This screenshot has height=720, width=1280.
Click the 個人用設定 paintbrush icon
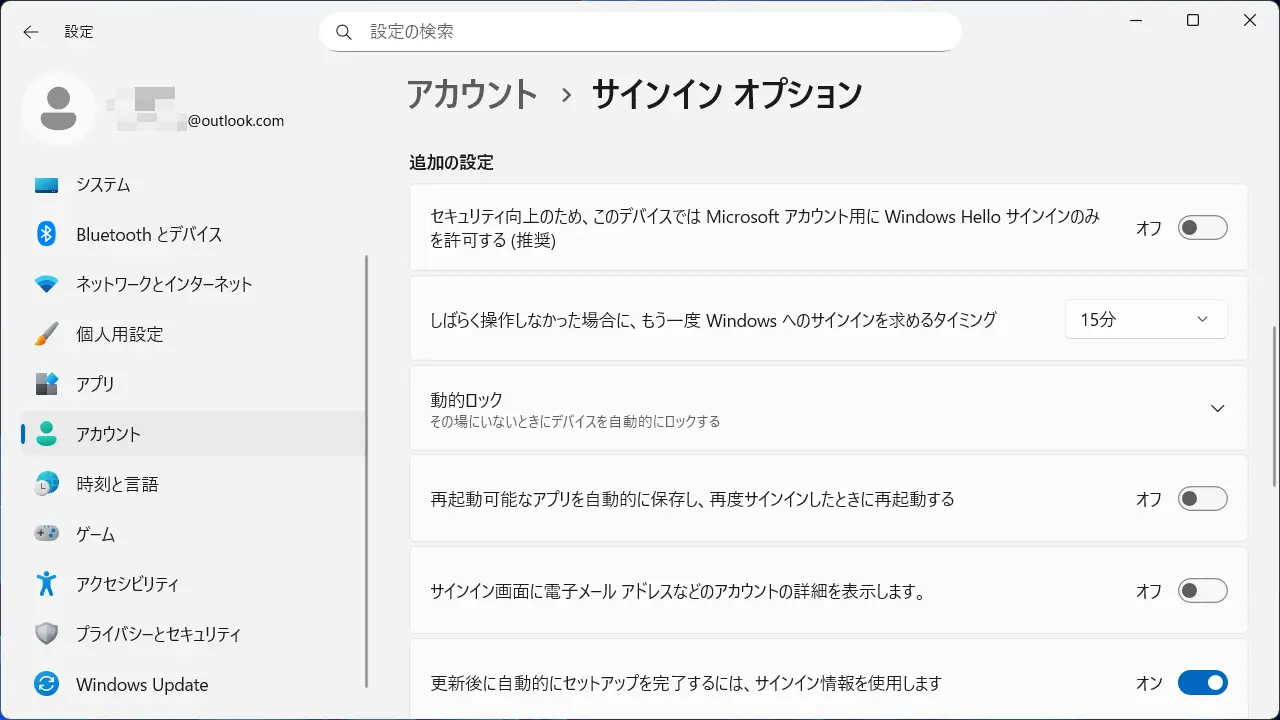click(x=46, y=334)
